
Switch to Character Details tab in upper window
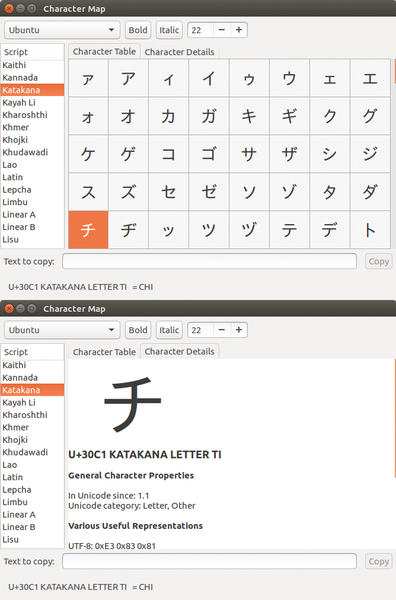click(x=179, y=52)
